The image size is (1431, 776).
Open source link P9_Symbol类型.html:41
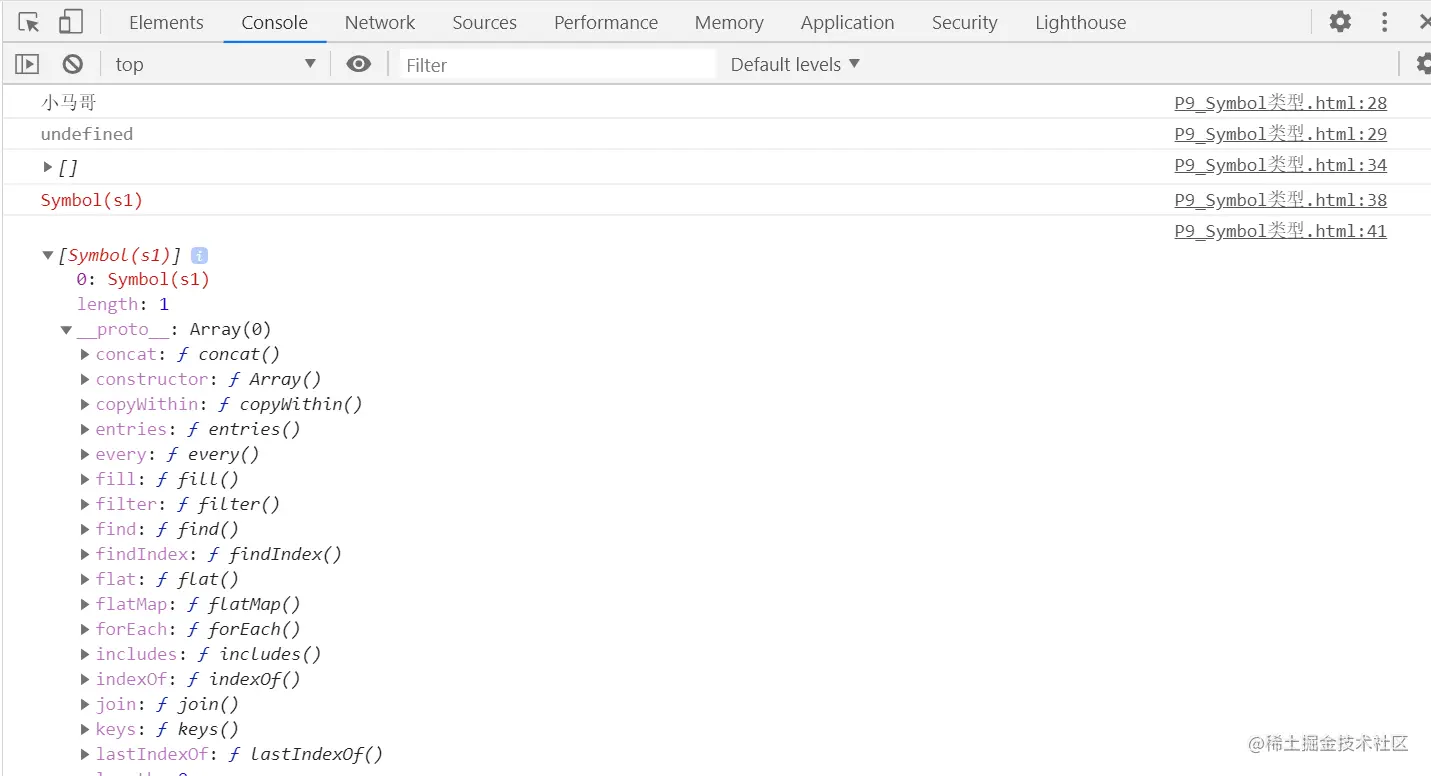[1280, 231]
